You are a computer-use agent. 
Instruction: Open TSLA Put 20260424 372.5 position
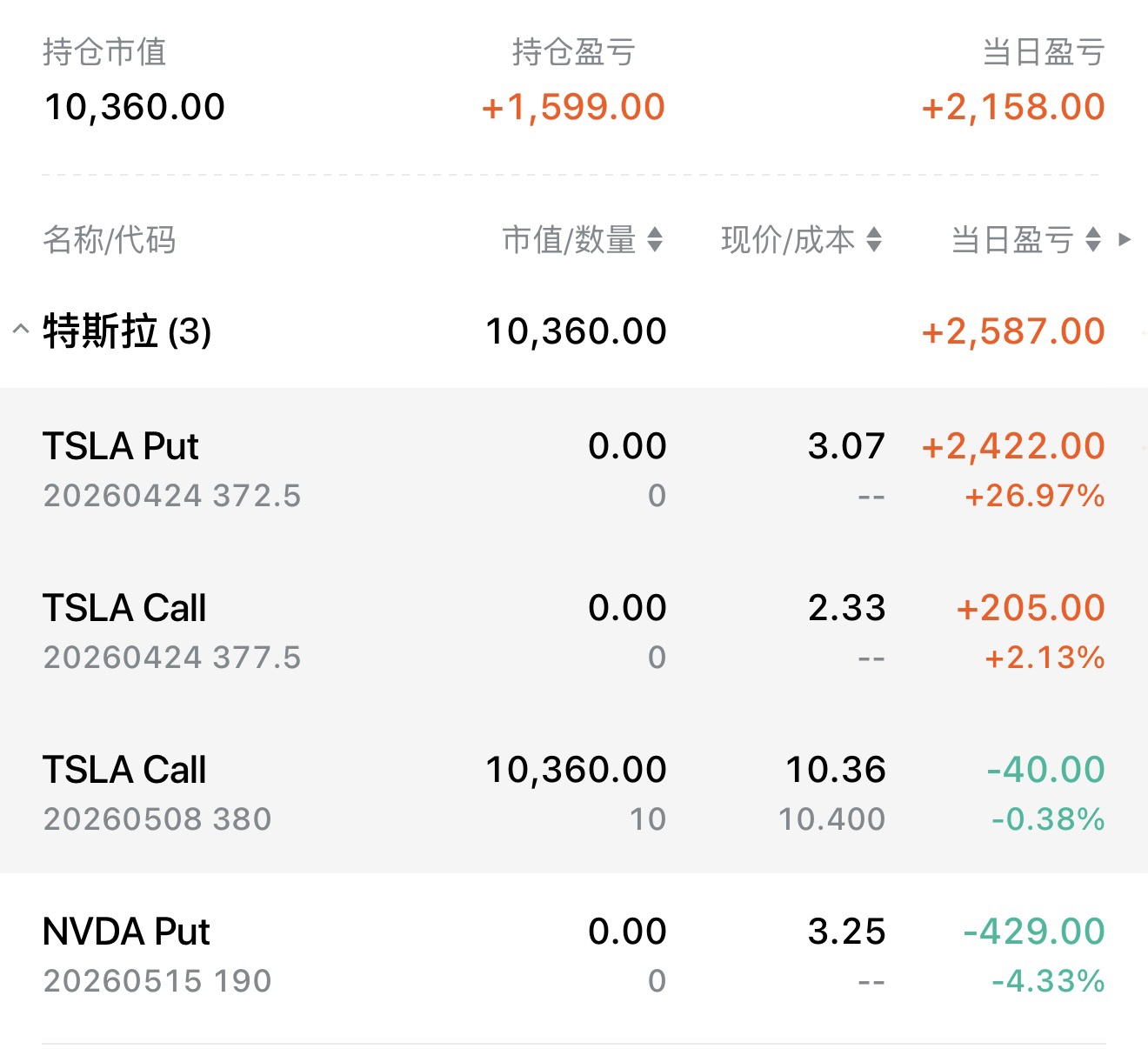tap(574, 469)
